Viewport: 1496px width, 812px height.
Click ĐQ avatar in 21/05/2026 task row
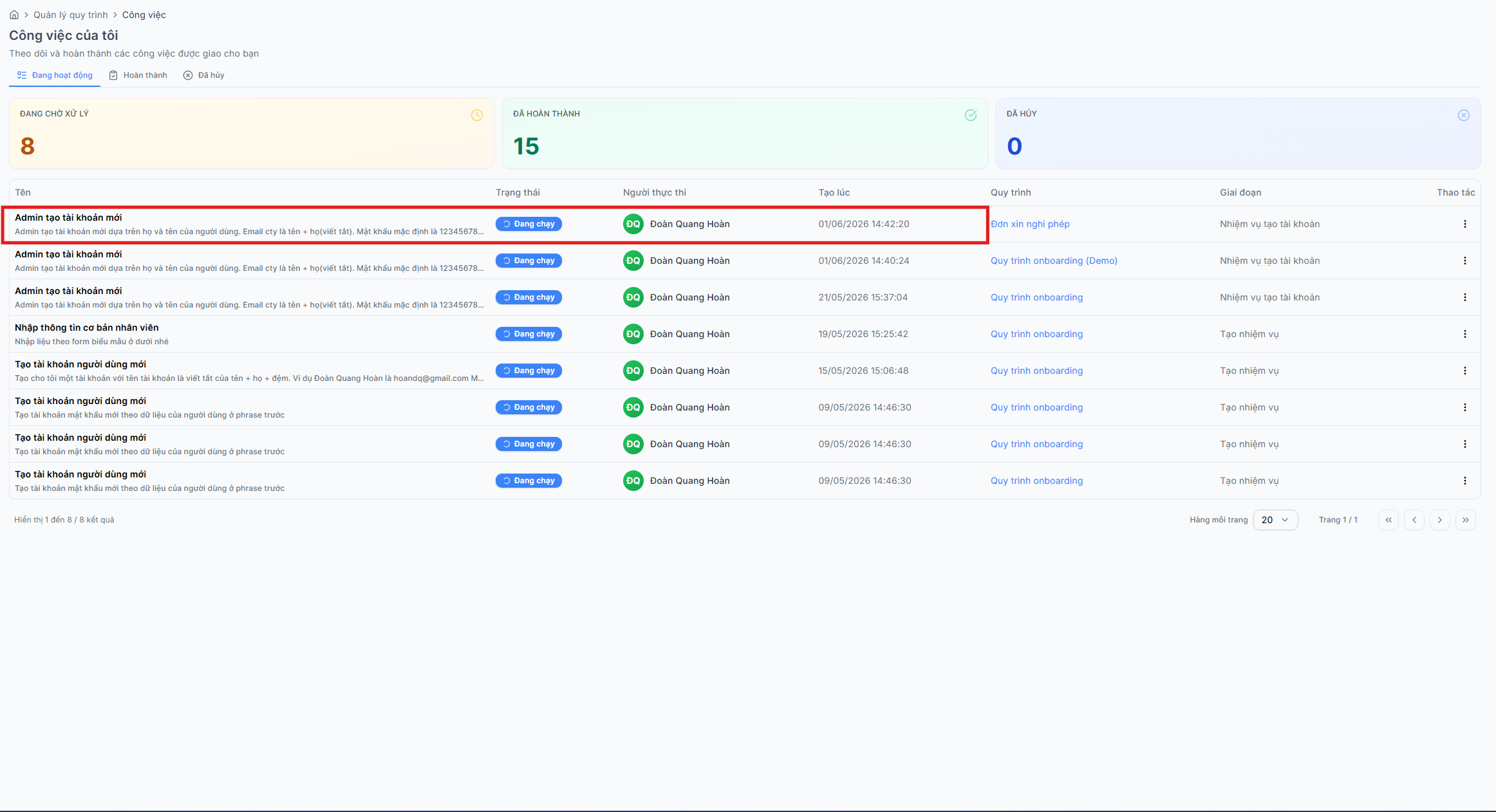[633, 297]
